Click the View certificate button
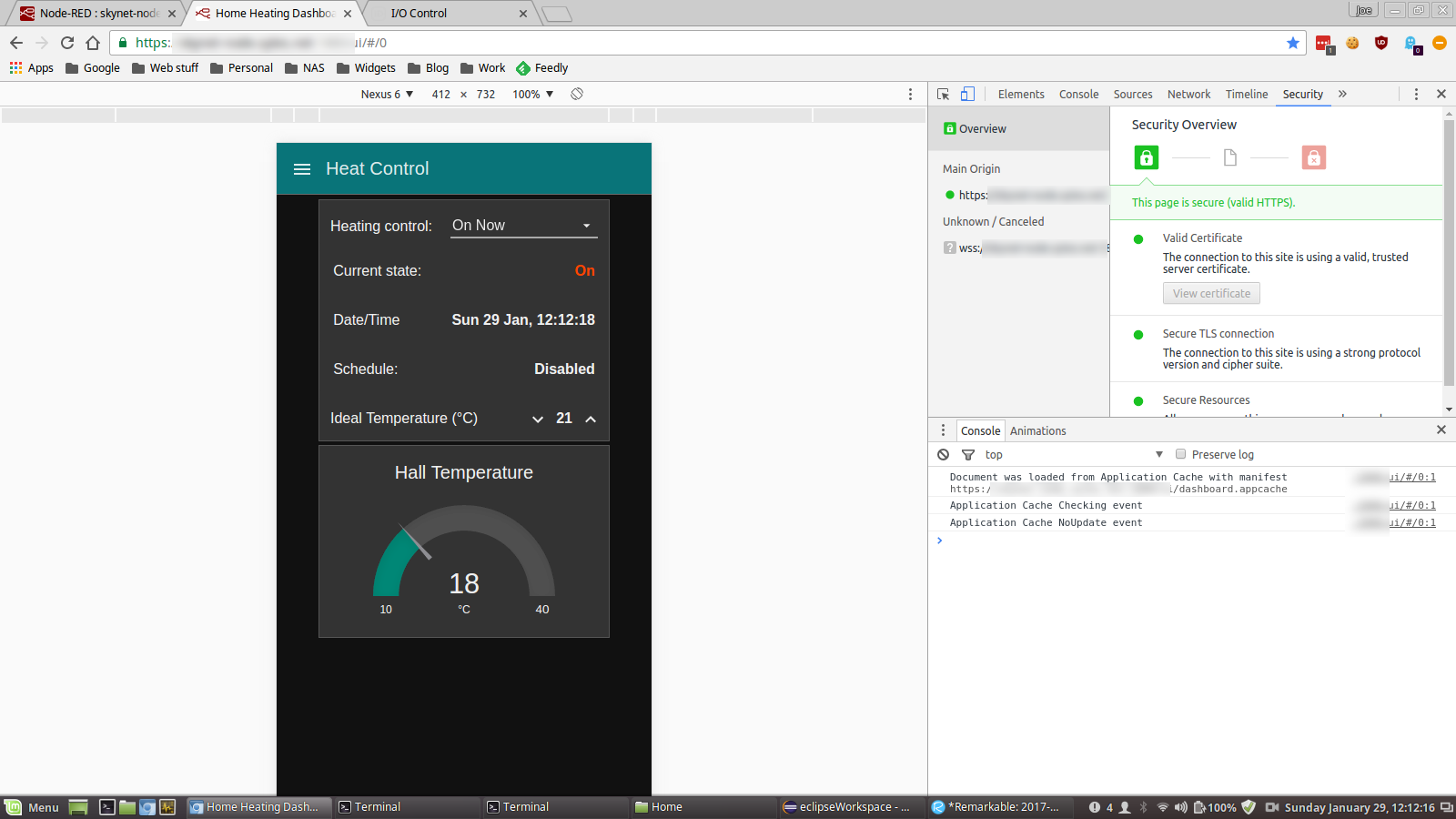This screenshot has width=1456, height=819. point(1211,293)
